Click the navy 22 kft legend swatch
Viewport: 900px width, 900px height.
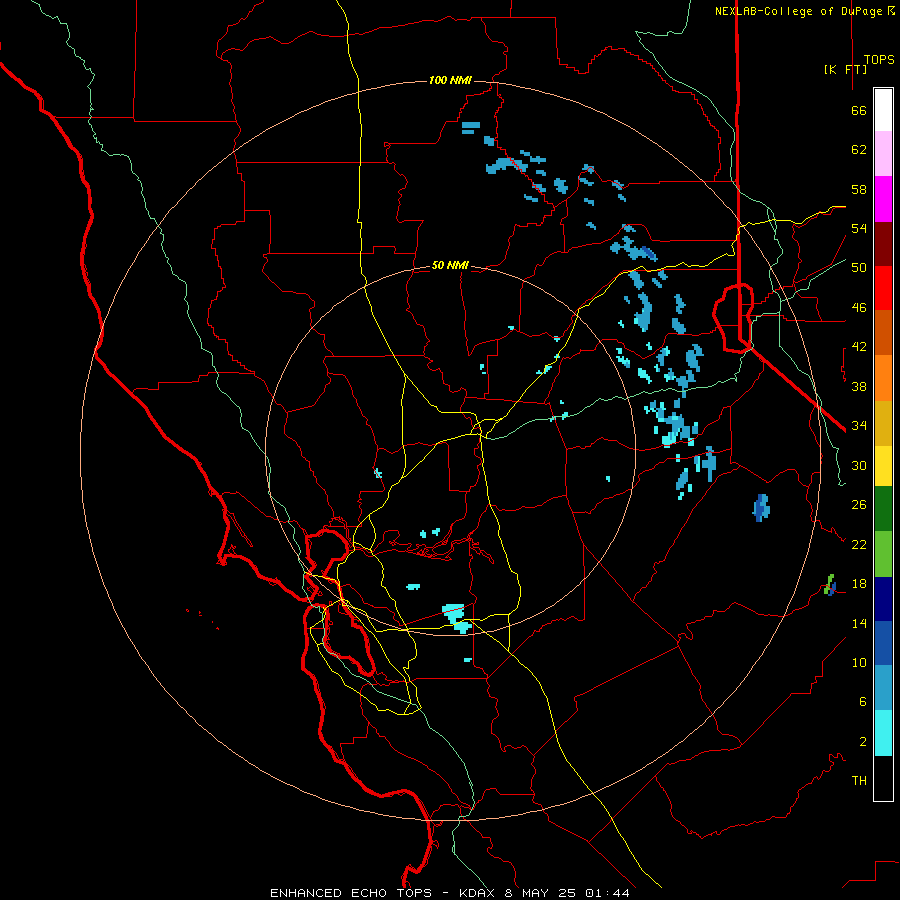tap(883, 599)
